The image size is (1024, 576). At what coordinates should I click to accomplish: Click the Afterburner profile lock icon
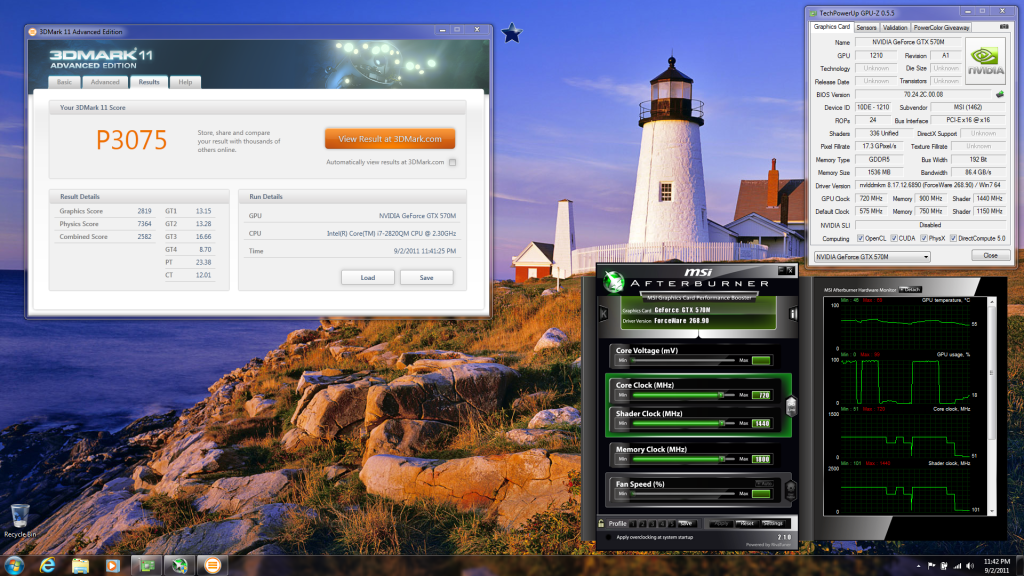click(601, 523)
